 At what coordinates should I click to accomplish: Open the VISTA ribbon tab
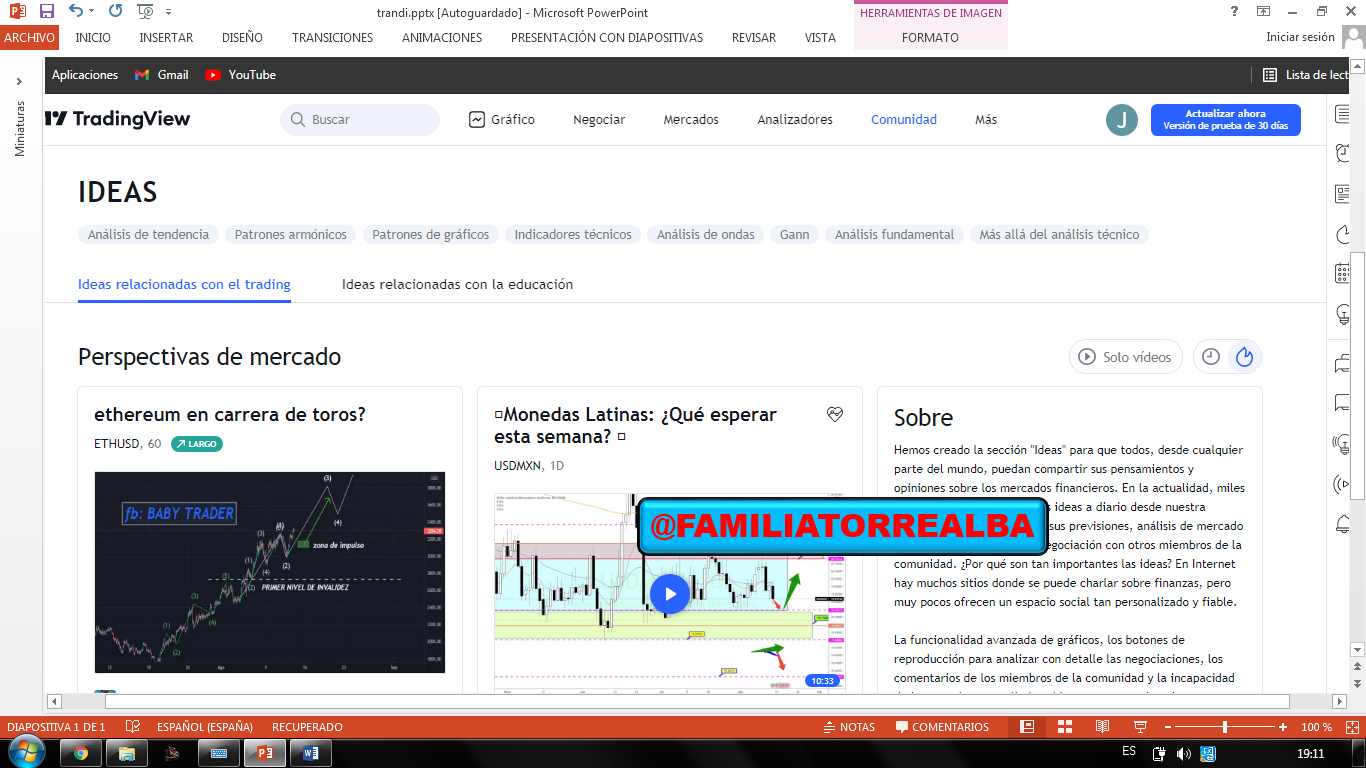coord(820,37)
